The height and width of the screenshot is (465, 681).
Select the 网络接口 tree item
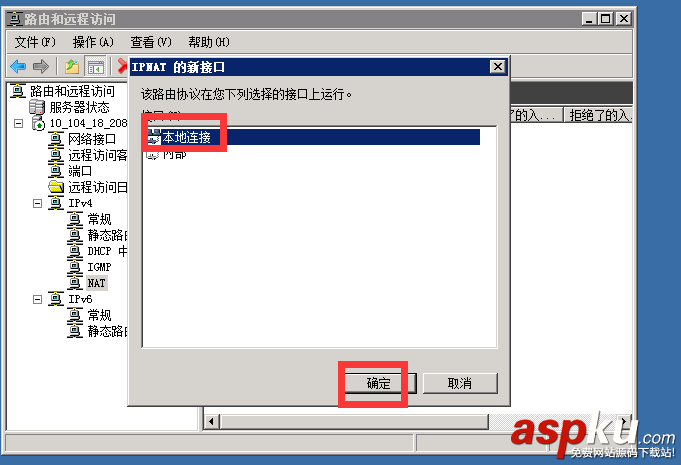pos(92,139)
